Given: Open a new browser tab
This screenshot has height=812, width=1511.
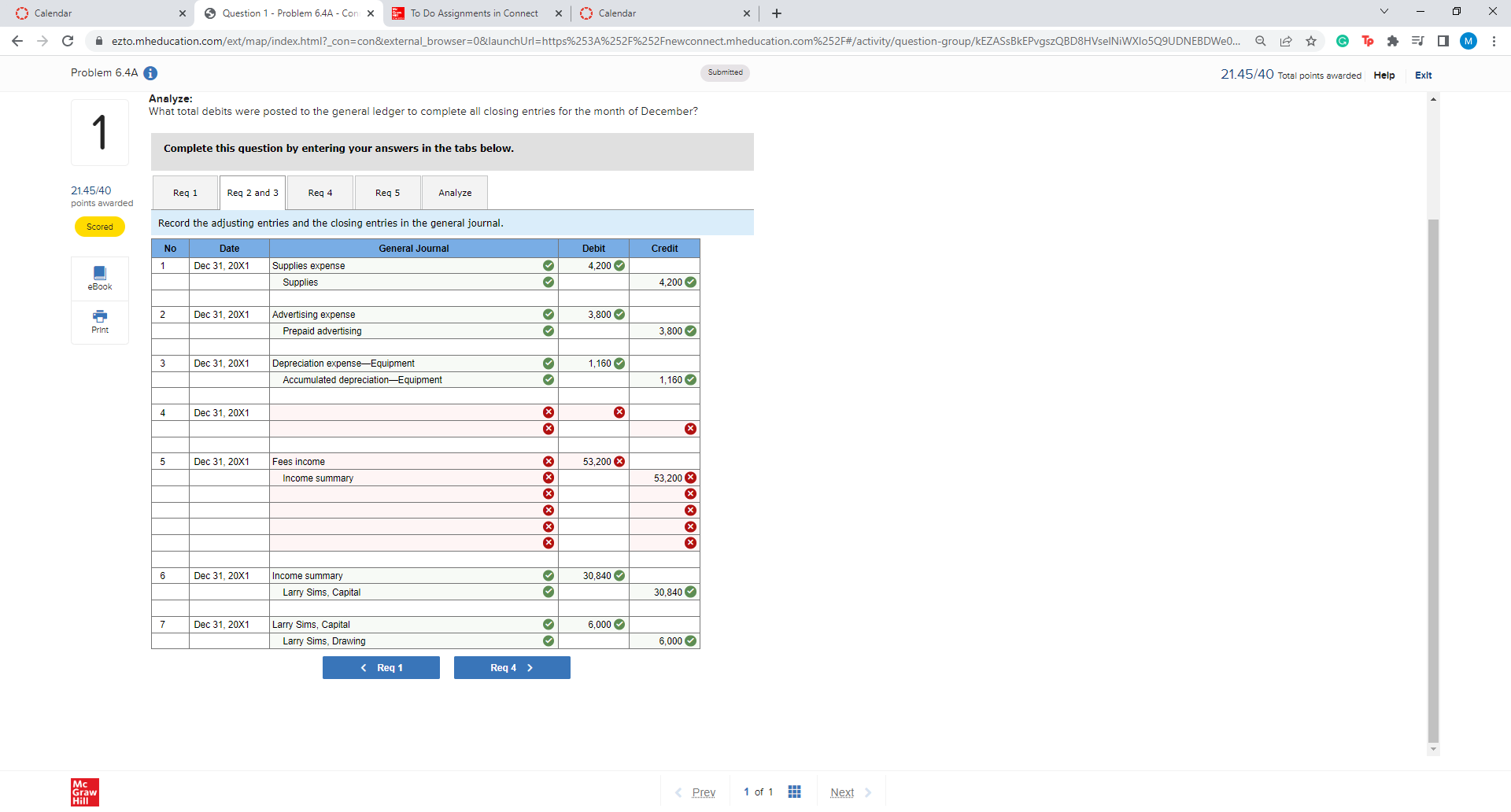Looking at the screenshot, I should point(777,13).
